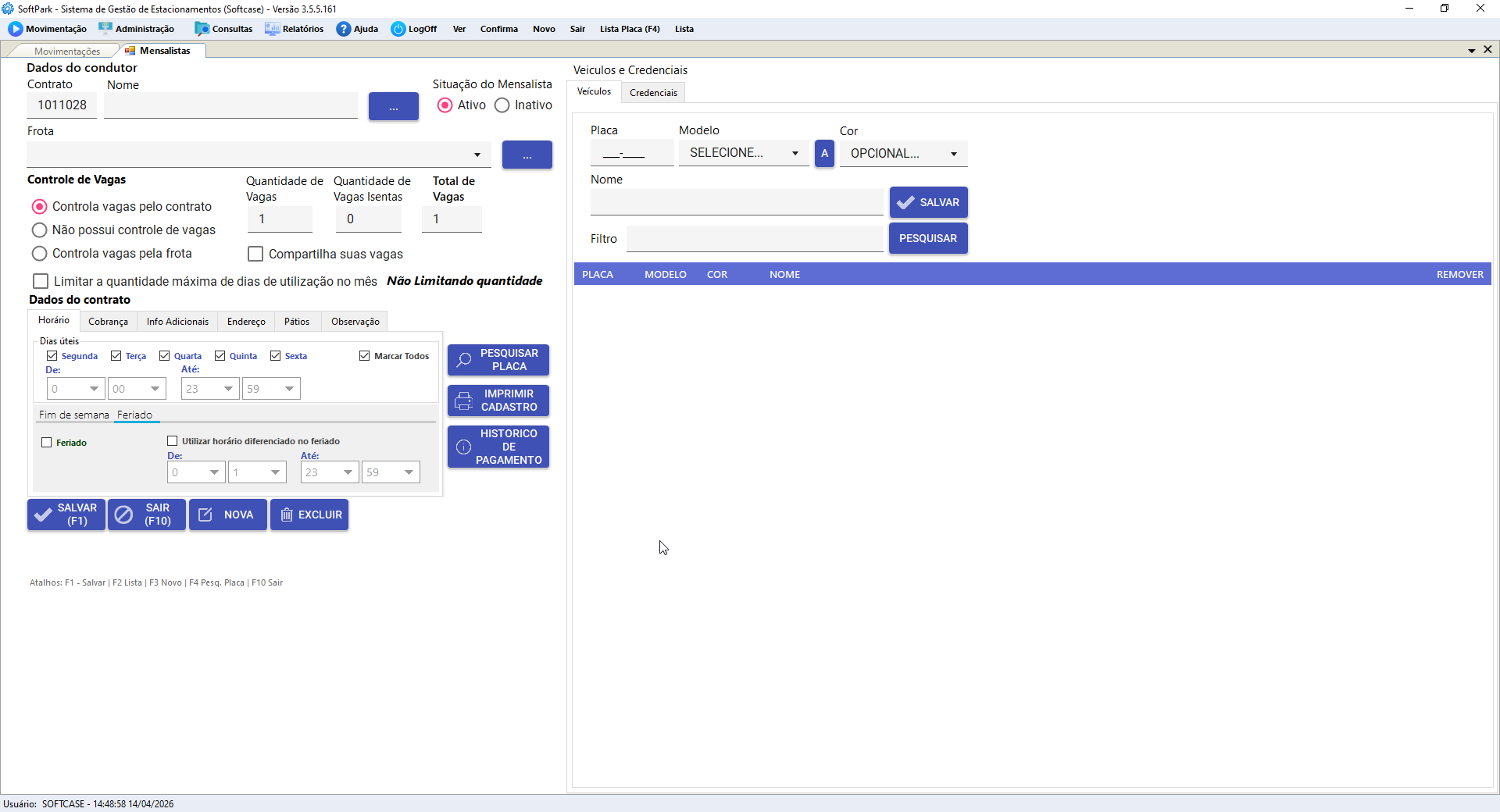Click magnifier icon on Pesquisar Placa
The width and height of the screenshot is (1500, 812).
tap(464, 360)
